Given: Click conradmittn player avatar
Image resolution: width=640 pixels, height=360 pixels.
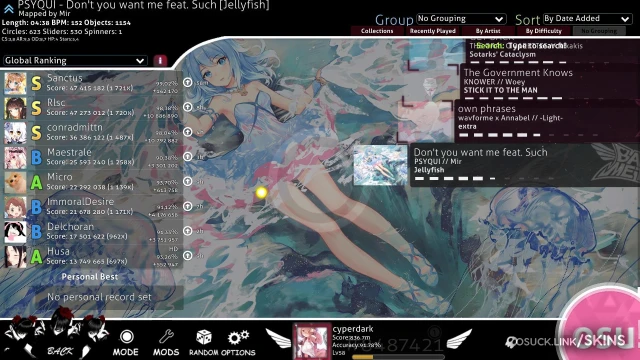Looking at the screenshot, I should click(16, 133).
